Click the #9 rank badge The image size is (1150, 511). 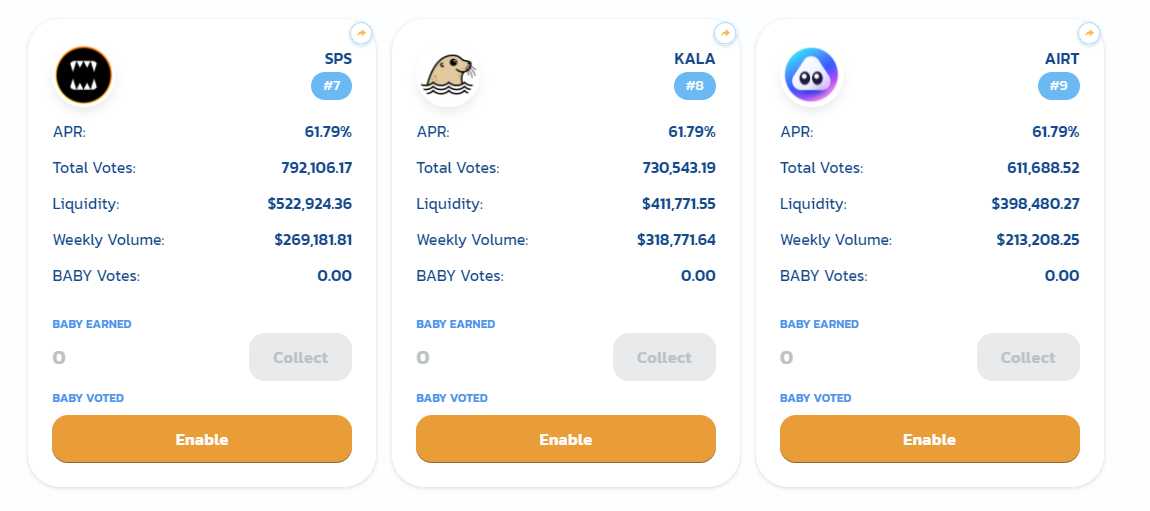point(1059,86)
